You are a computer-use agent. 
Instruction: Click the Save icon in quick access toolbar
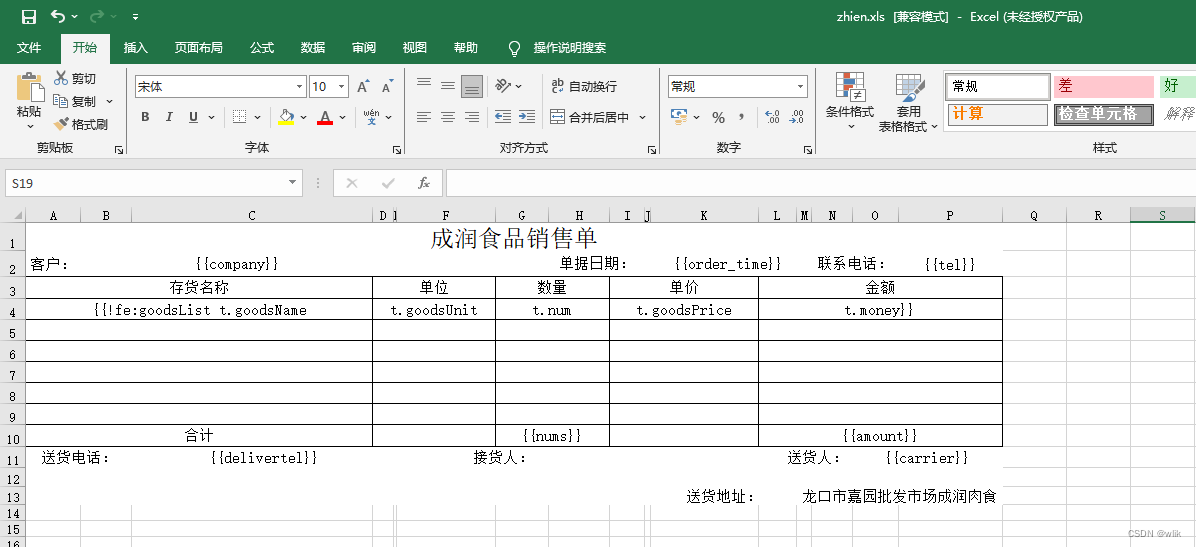tap(29, 16)
